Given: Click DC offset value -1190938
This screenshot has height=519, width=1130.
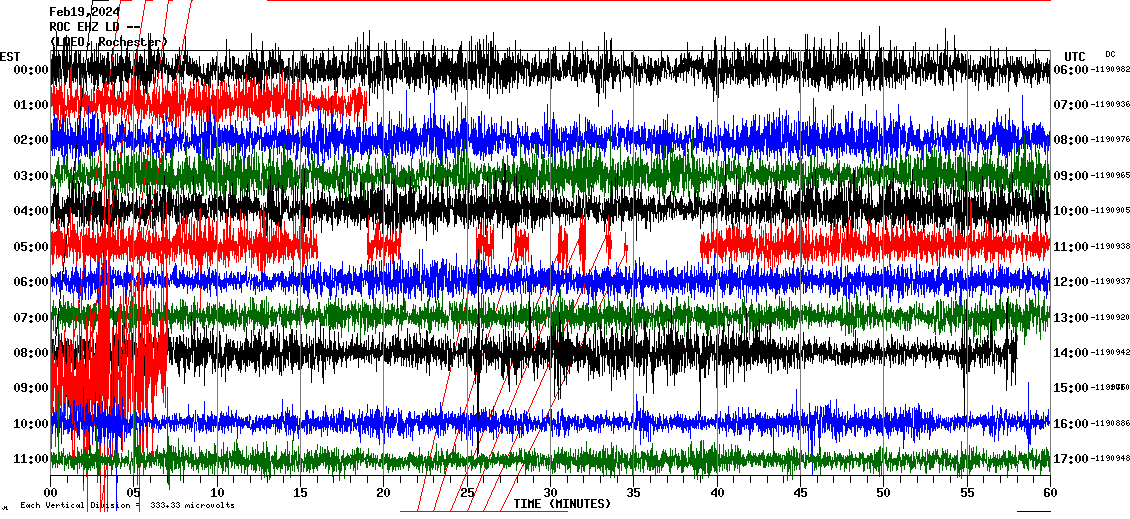Looking at the screenshot, I should tap(1109, 247).
